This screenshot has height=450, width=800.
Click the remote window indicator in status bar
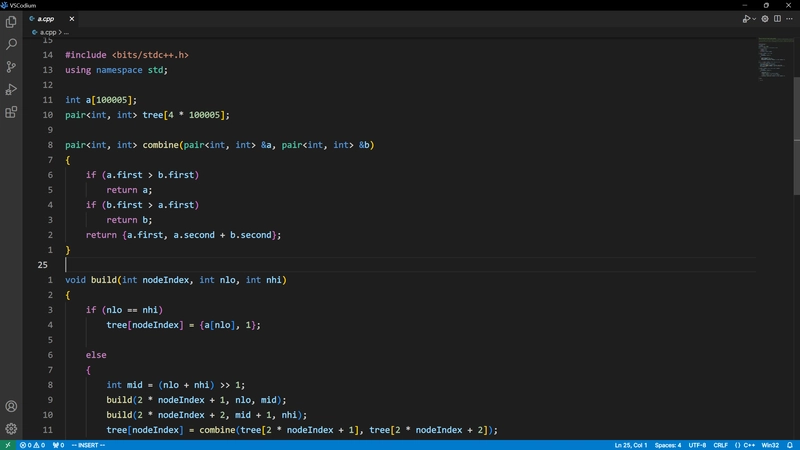pos(7,445)
